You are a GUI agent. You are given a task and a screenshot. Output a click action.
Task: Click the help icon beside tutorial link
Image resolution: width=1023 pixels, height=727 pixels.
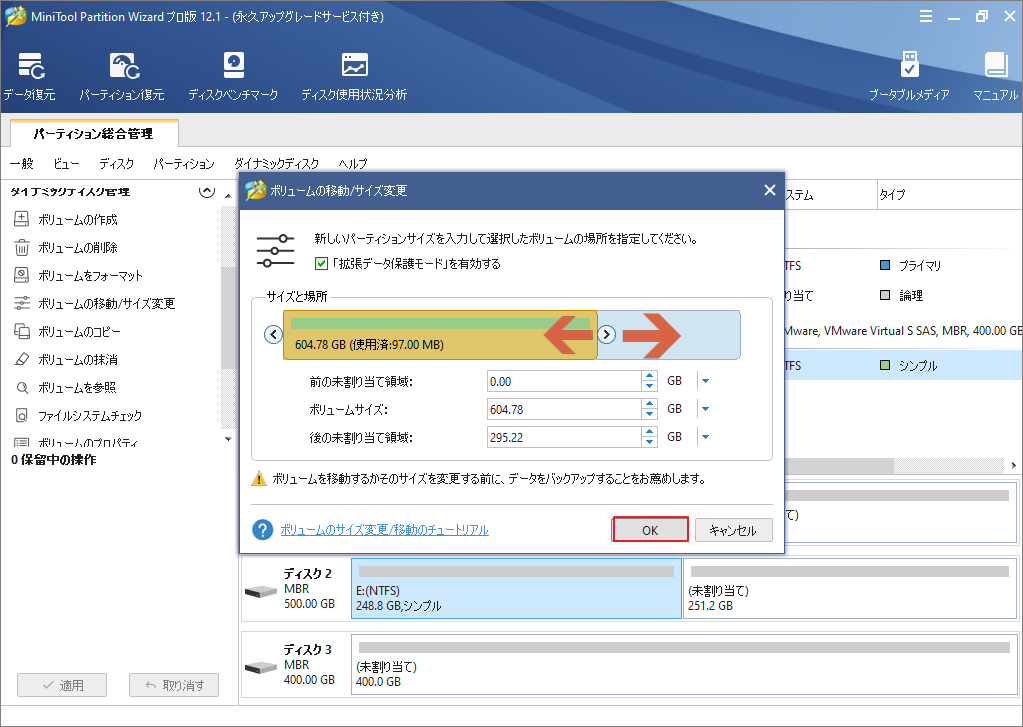pyautogui.click(x=263, y=530)
